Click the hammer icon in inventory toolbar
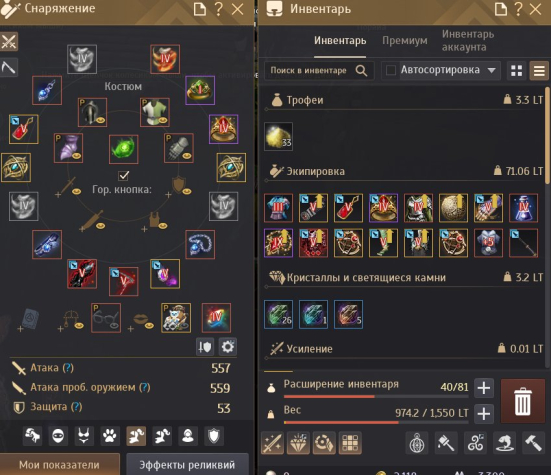 tap(533, 443)
